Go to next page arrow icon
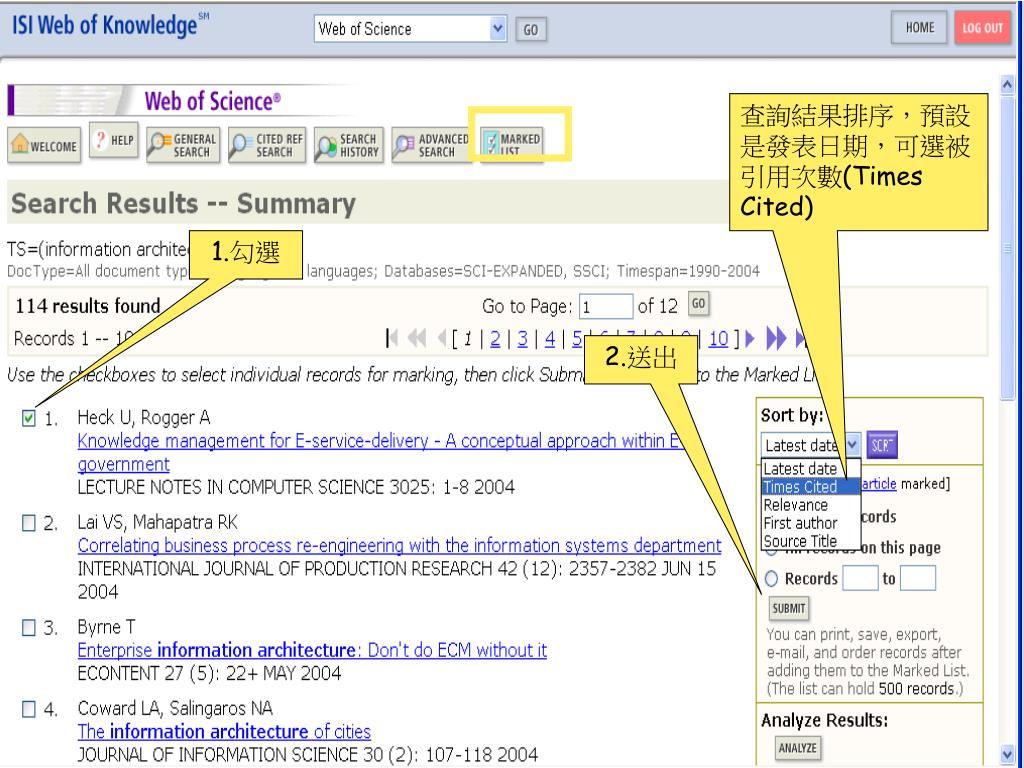Viewport: 1024px width, 768px height. (750, 338)
